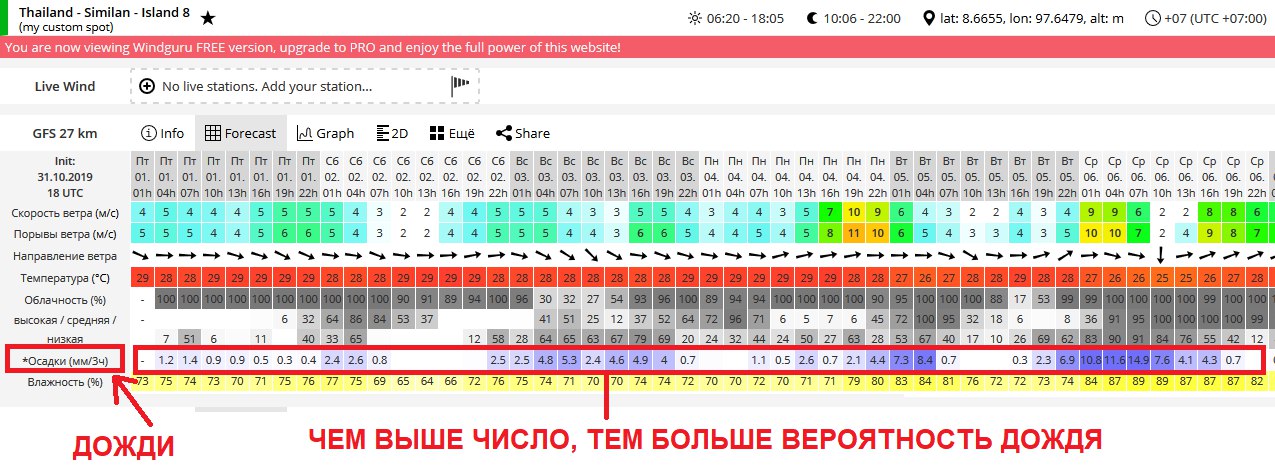1275x476 pixels.
Task: Open the Graph tab
Action: 325,133
